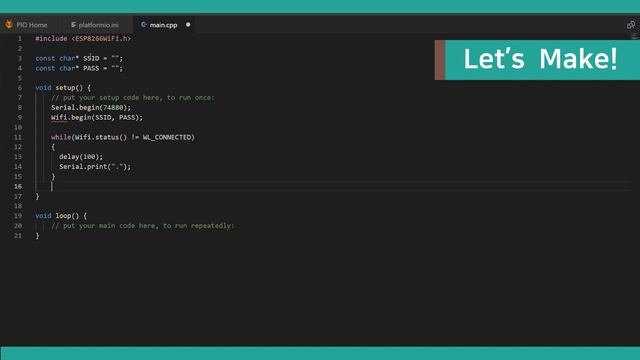Click line number 16 in the gutter
The width and height of the screenshot is (640, 360).
coord(18,187)
